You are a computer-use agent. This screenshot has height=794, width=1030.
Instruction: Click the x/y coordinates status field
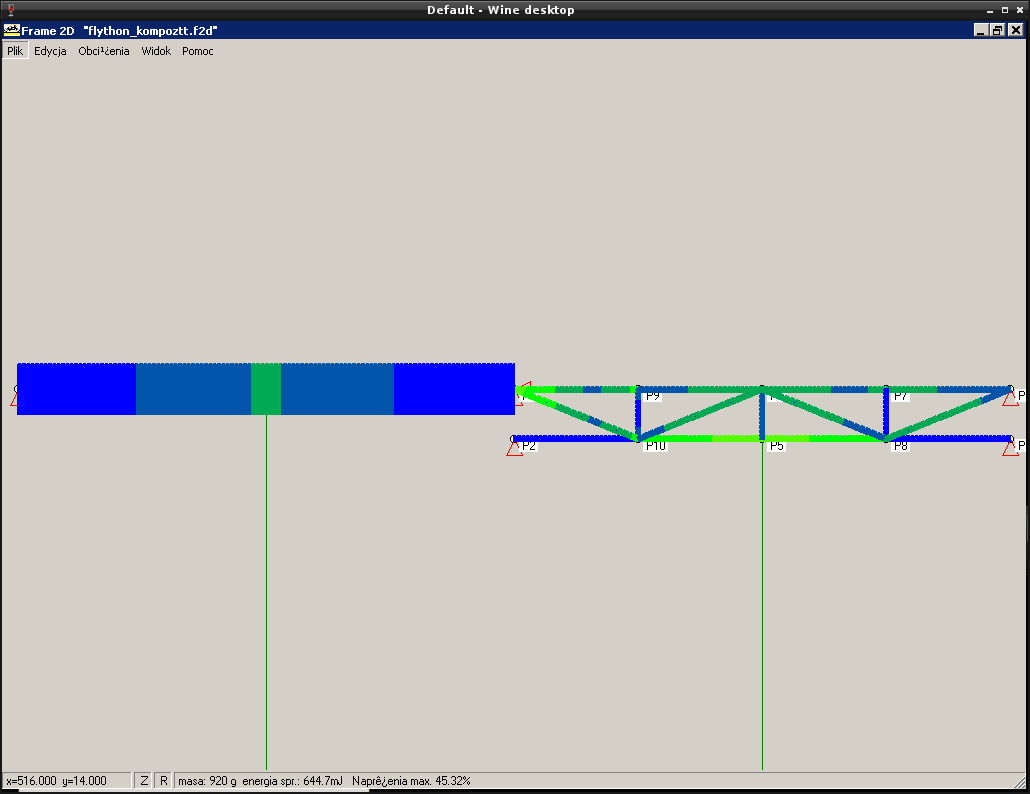point(67,780)
